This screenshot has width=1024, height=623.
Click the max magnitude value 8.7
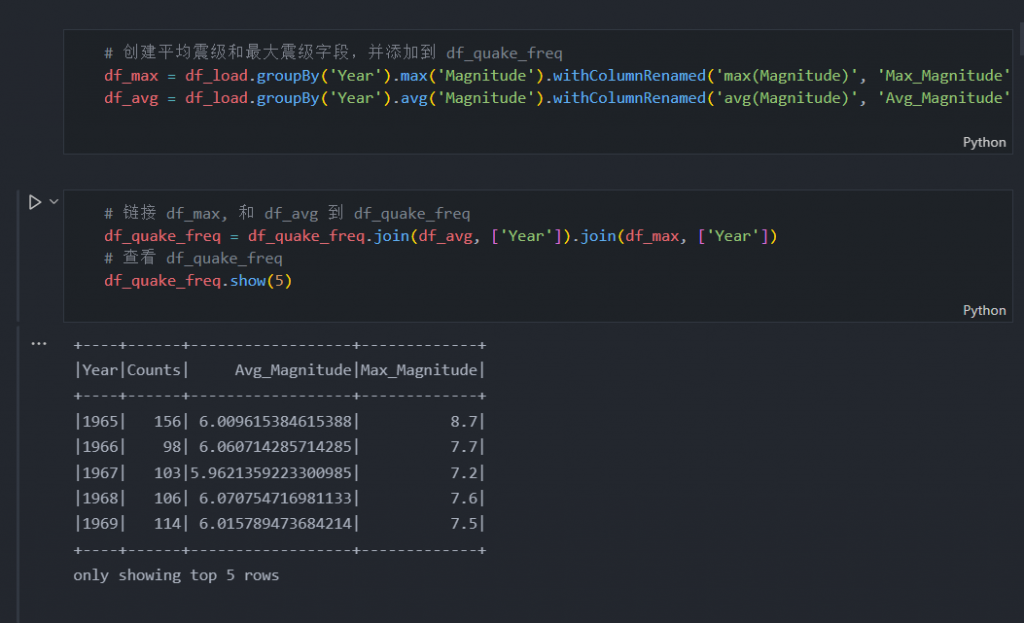pos(464,421)
